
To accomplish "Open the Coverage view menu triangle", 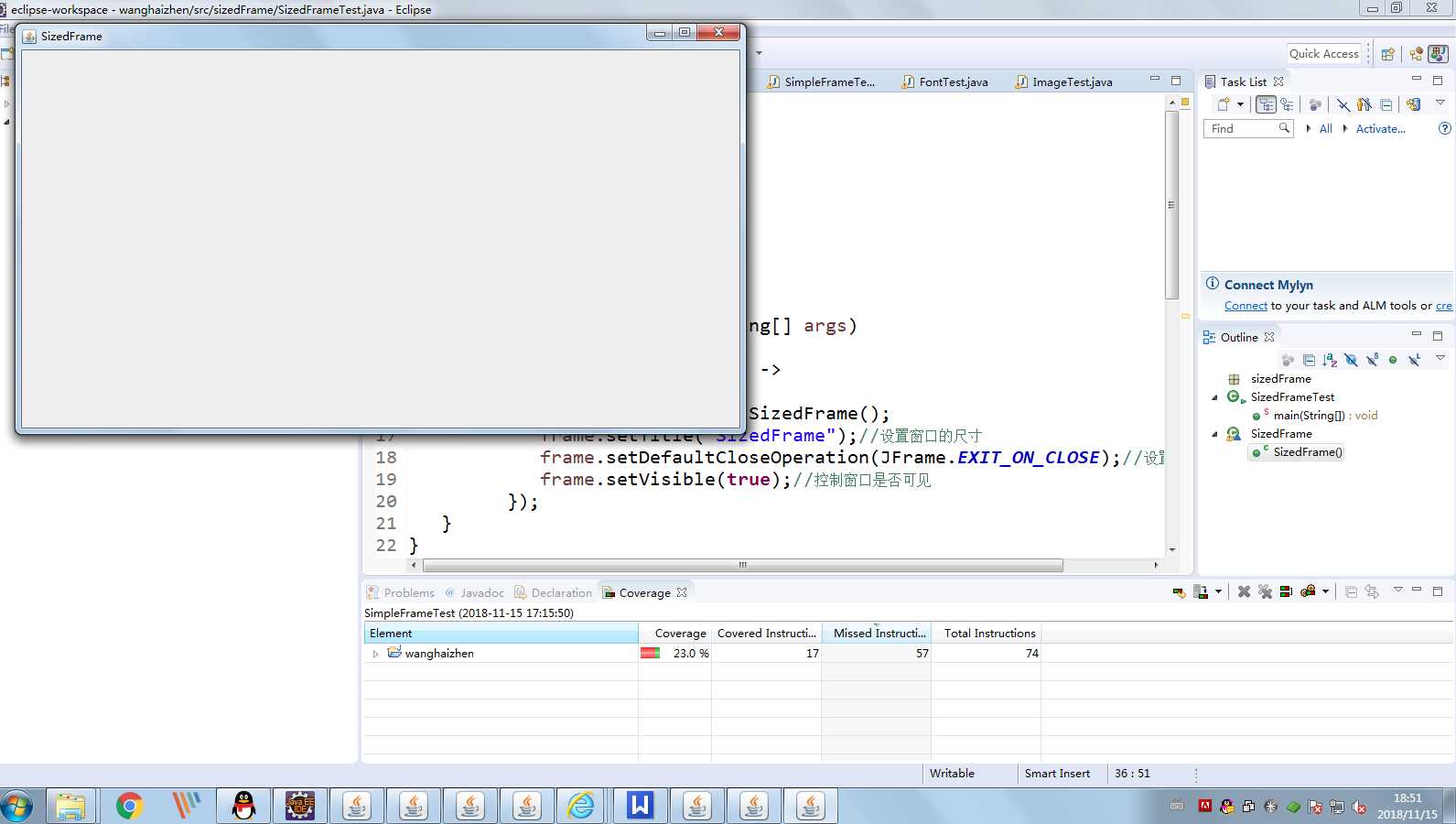I will click(x=1397, y=590).
